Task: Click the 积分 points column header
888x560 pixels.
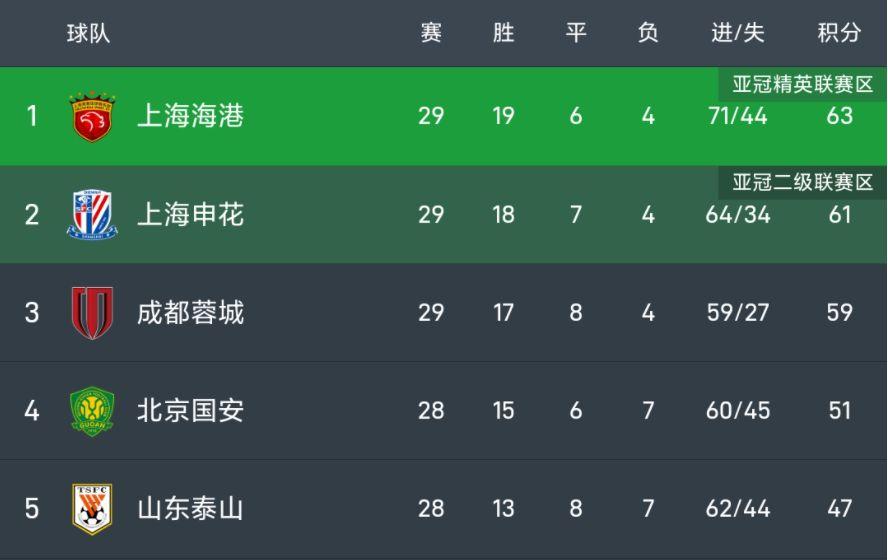Action: pyautogui.click(x=839, y=33)
